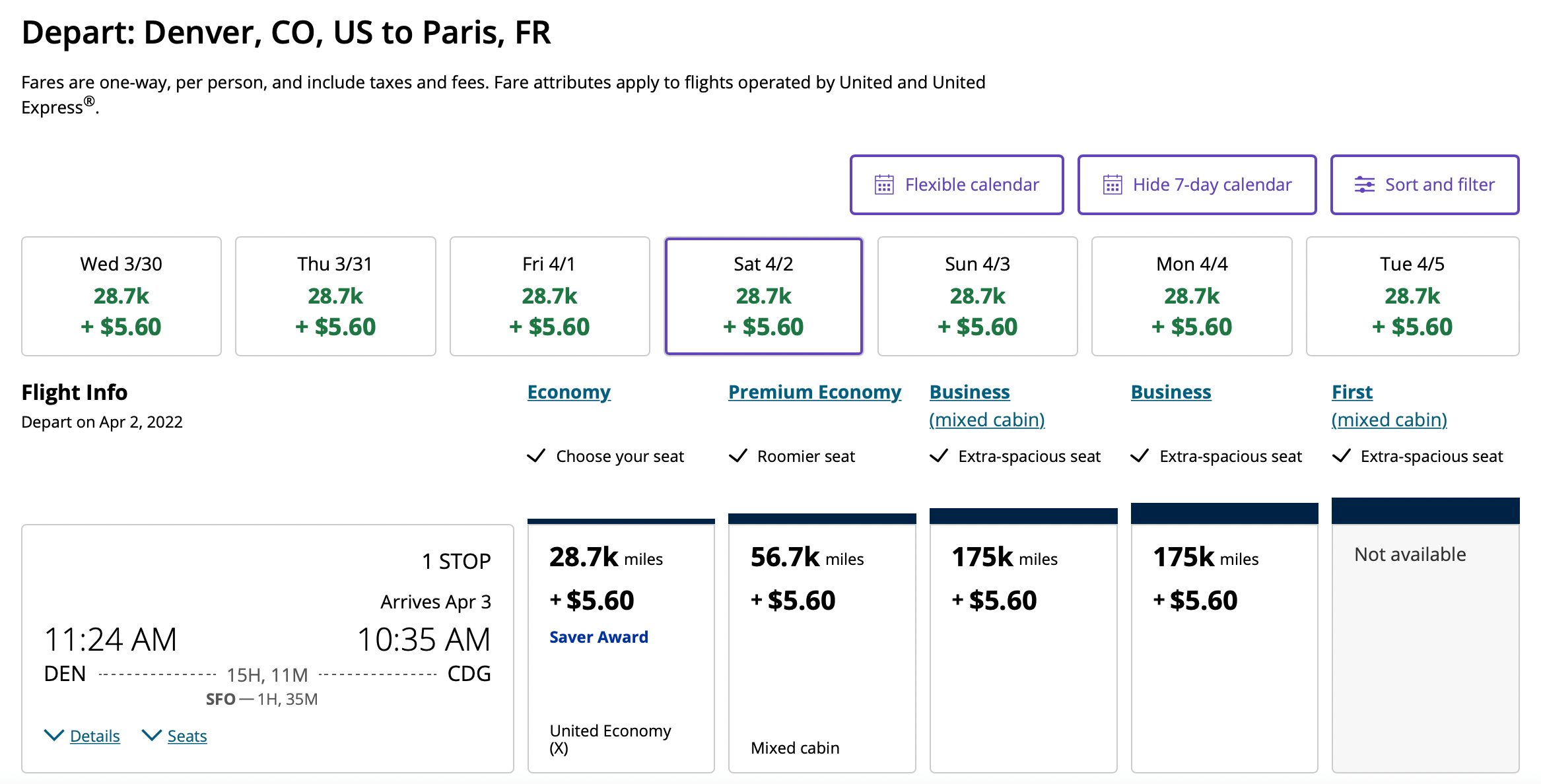Click the Sort and filter button
1541x784 pixels.
pyautogui.click(x=1425, y=185)
